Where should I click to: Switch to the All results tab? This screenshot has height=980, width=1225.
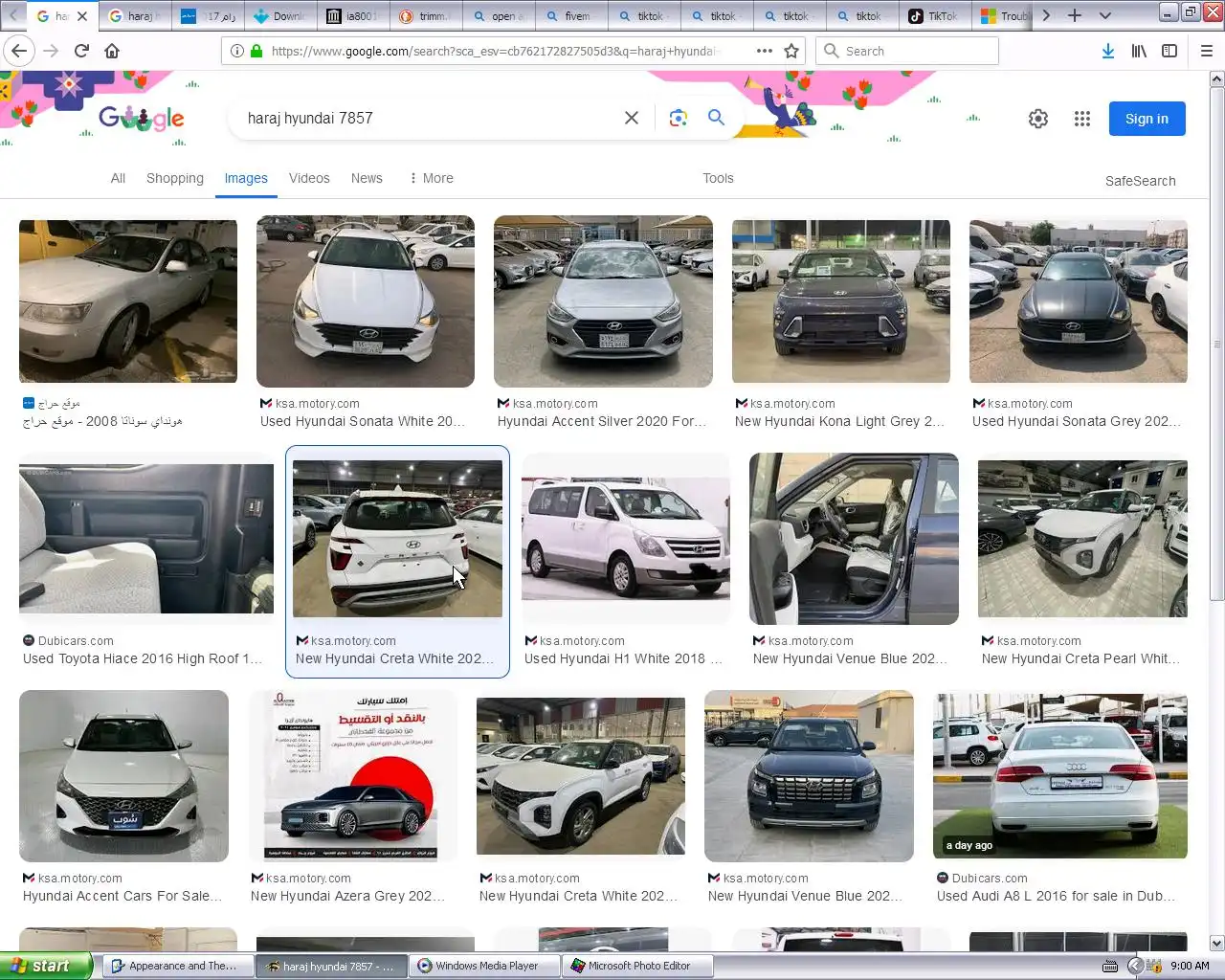click(118, 178)
